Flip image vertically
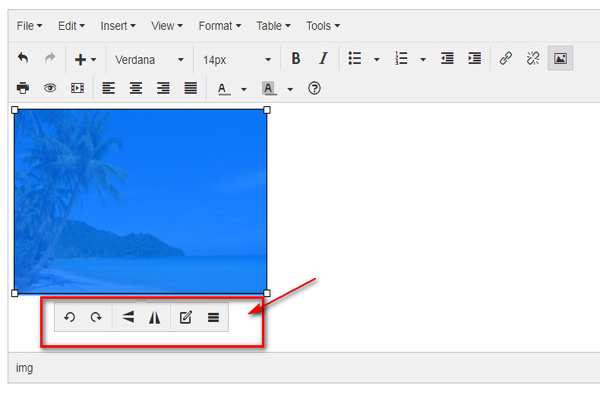The height and width of the screenshot is (400, 600). coord(128,317)
